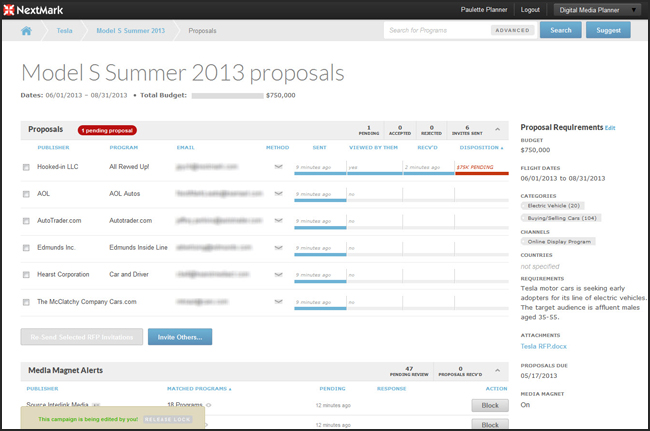Viewport: 650px width, 431px height.
Task: Open the Tesla breadcrumb
Action: click(64, 31)
